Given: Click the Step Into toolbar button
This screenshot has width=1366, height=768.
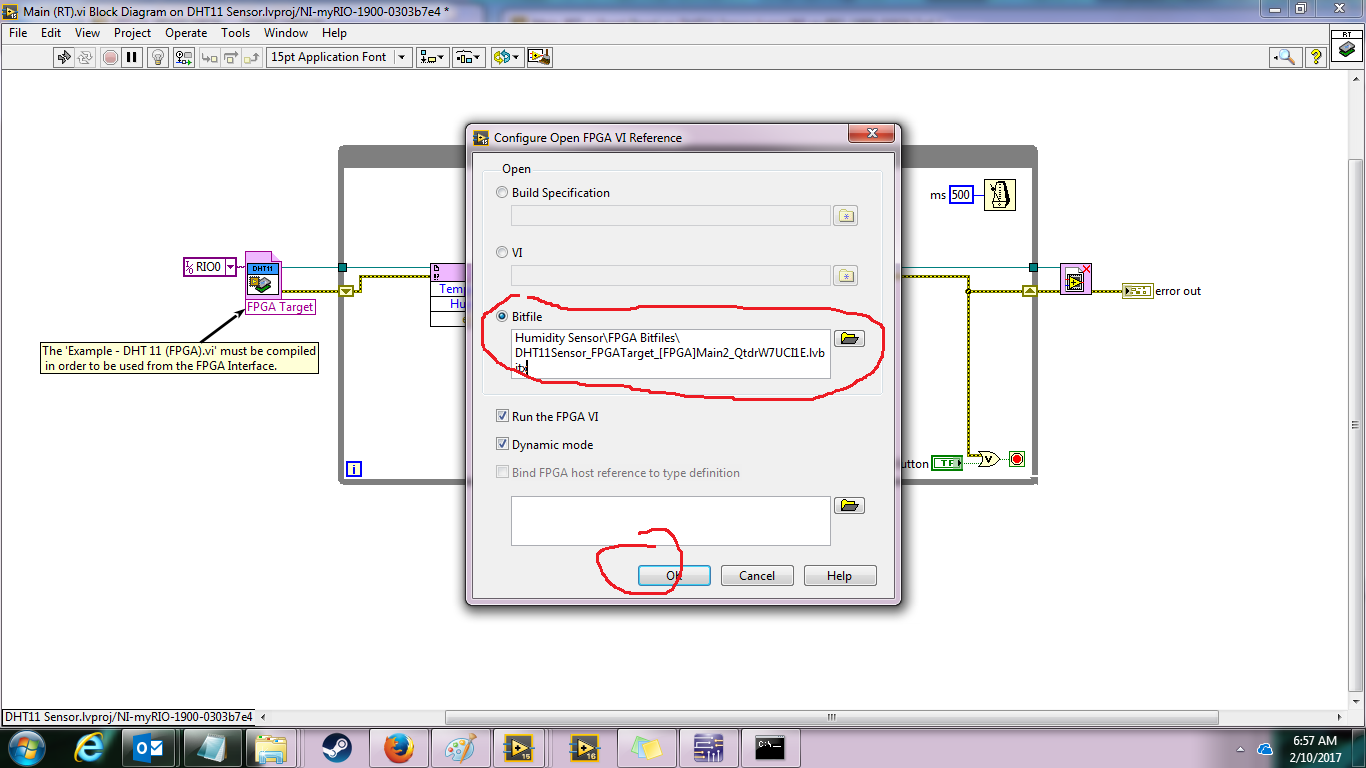Looking at the screenshot, I should click(210, 57).
